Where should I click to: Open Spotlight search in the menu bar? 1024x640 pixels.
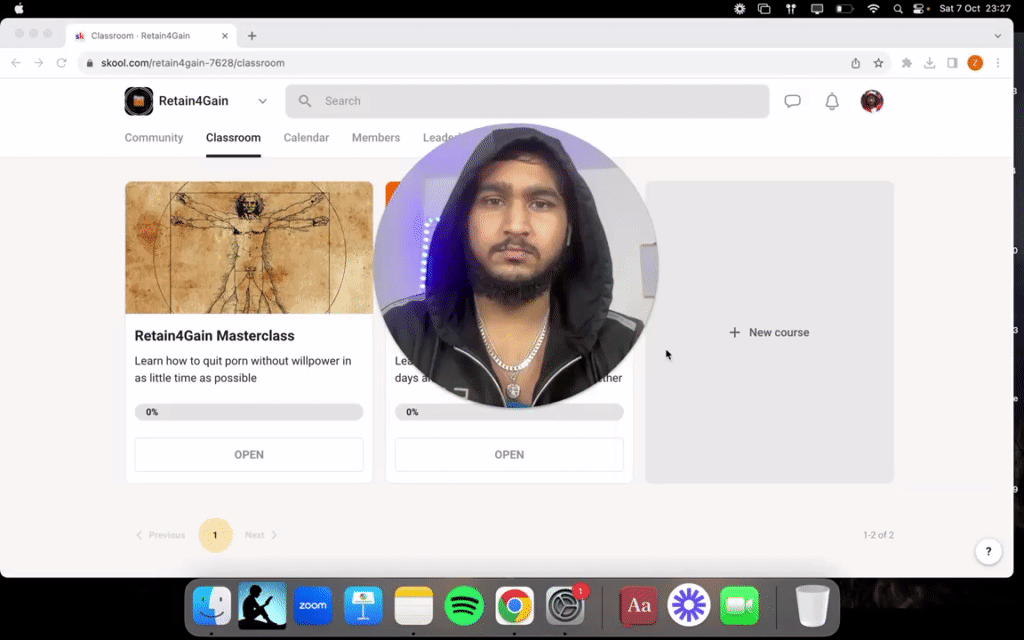(x=898, y=8)
